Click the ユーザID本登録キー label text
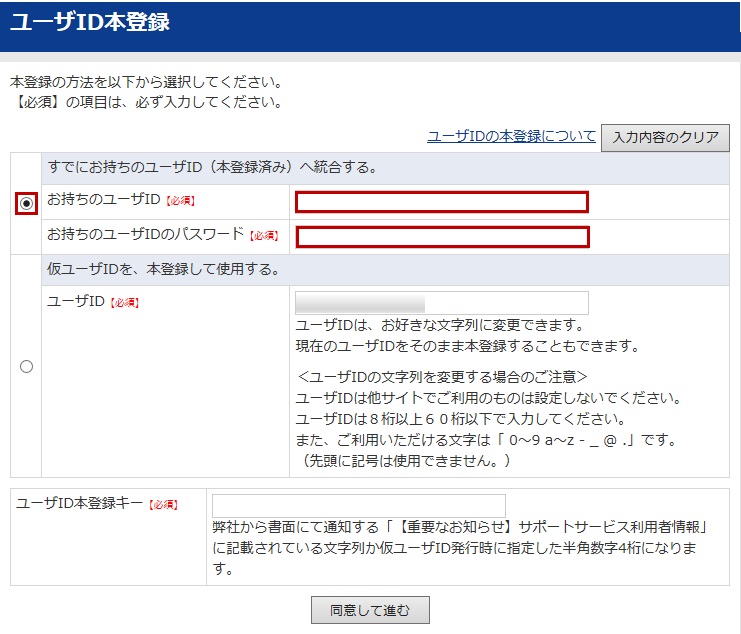This screenshot has width=741, height=634. [x=80, y=504]
